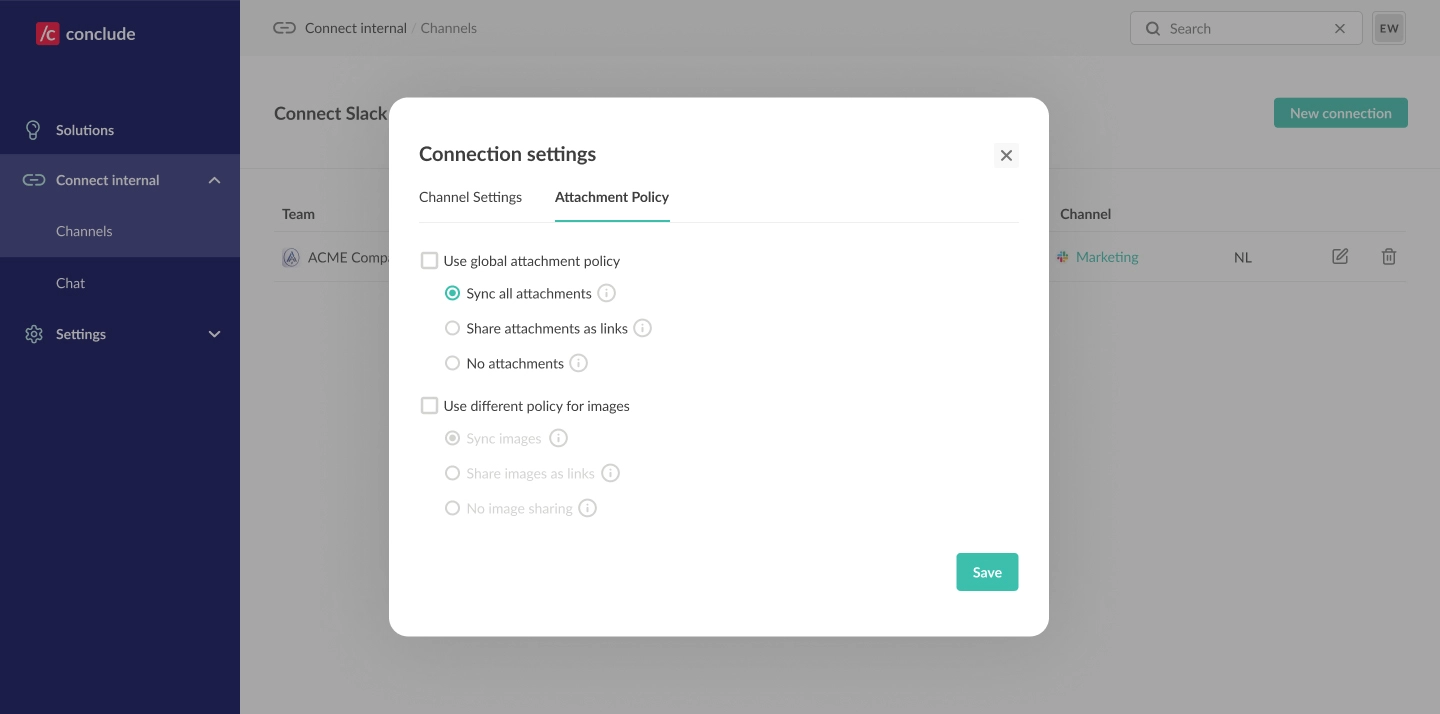The image size is (1440, 714).
Task: Open the Marketing channel link
Action: 1106,257
